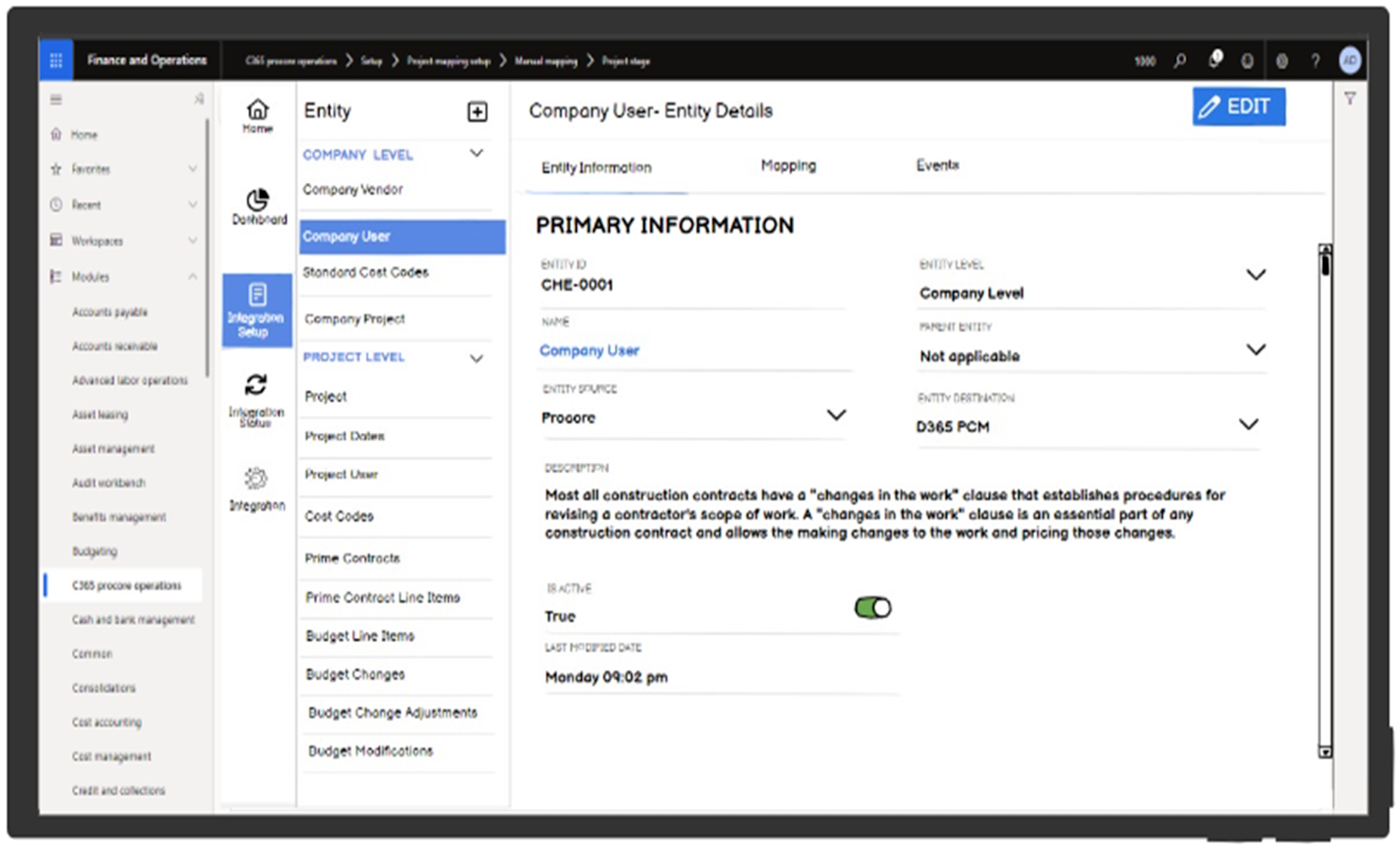Open Integration Status sync icon

click(256, 399)
